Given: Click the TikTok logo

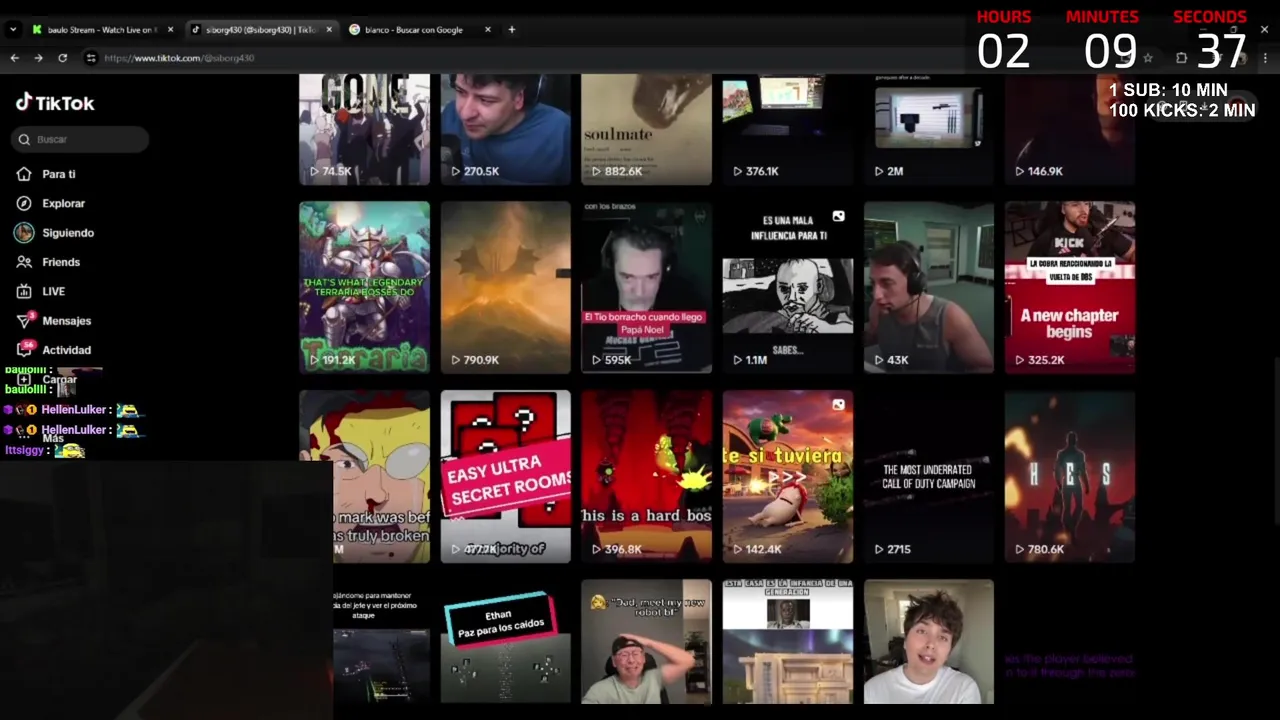Looking at the screenshot, I should 55,102.
